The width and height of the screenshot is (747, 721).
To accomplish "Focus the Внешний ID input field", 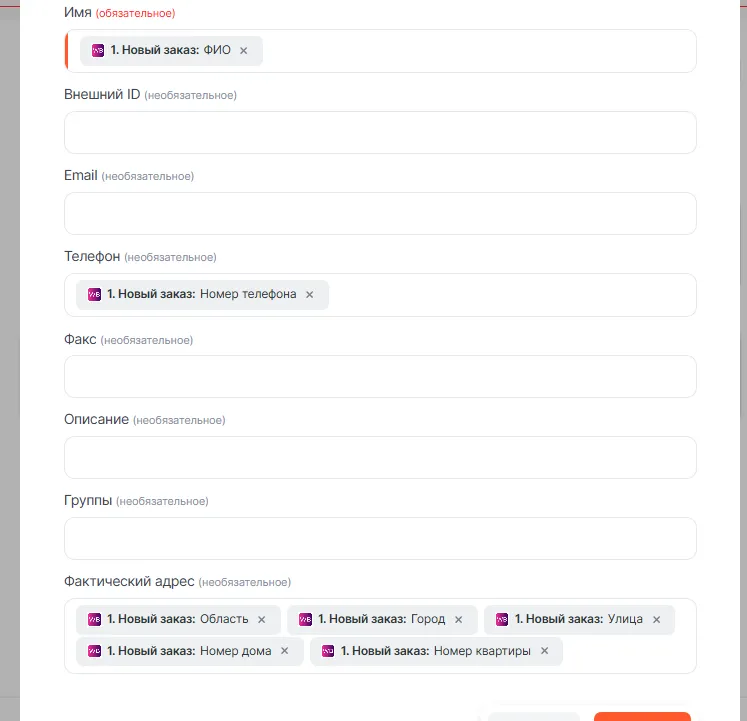I will 380,132.
